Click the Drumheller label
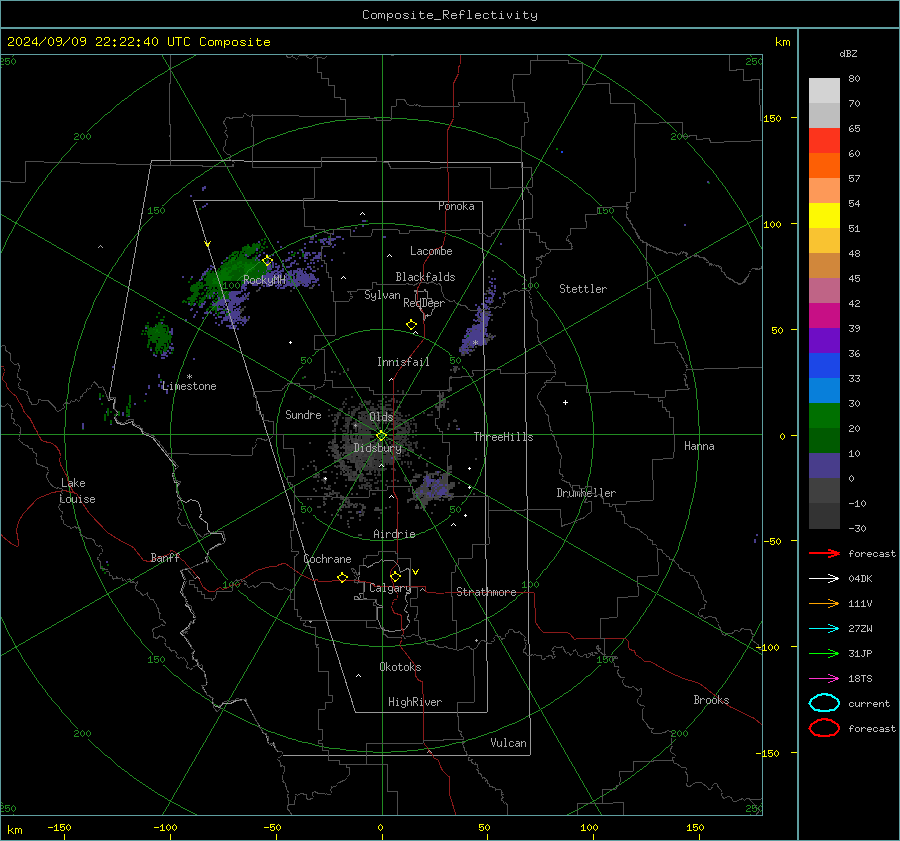 pos(586,493)
